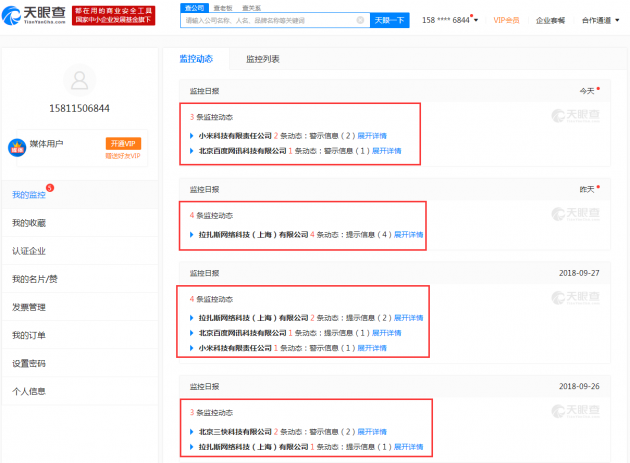Image resolution: width=630 pixels, height=463 pixels.
Task: Click the 天眼查 logo icon
Action: [x=34, y=15]
